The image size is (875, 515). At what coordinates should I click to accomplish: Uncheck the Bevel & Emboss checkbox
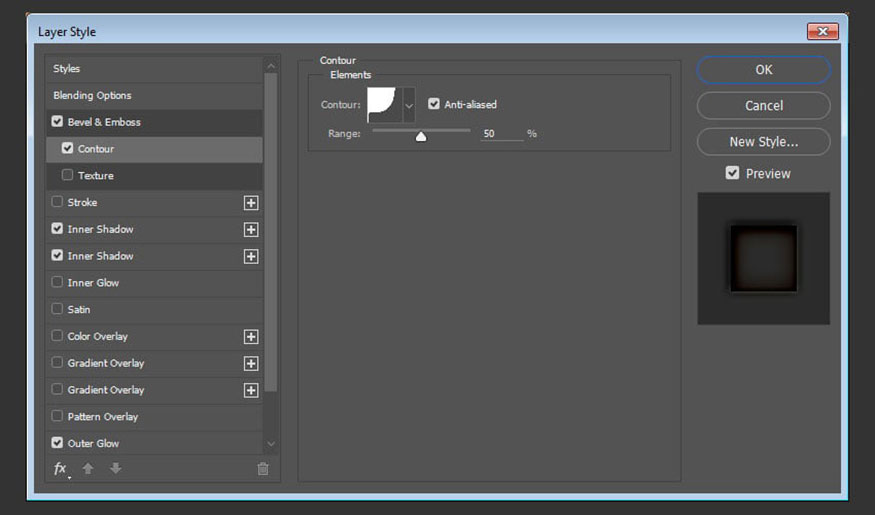coord(57,121)
